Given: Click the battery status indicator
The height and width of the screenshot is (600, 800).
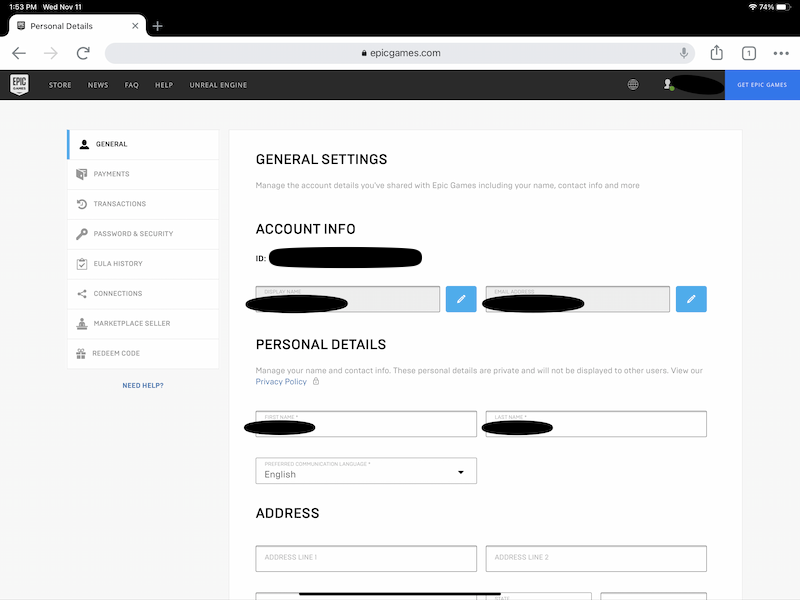Looking at the screenshot, I should [784, 7].
